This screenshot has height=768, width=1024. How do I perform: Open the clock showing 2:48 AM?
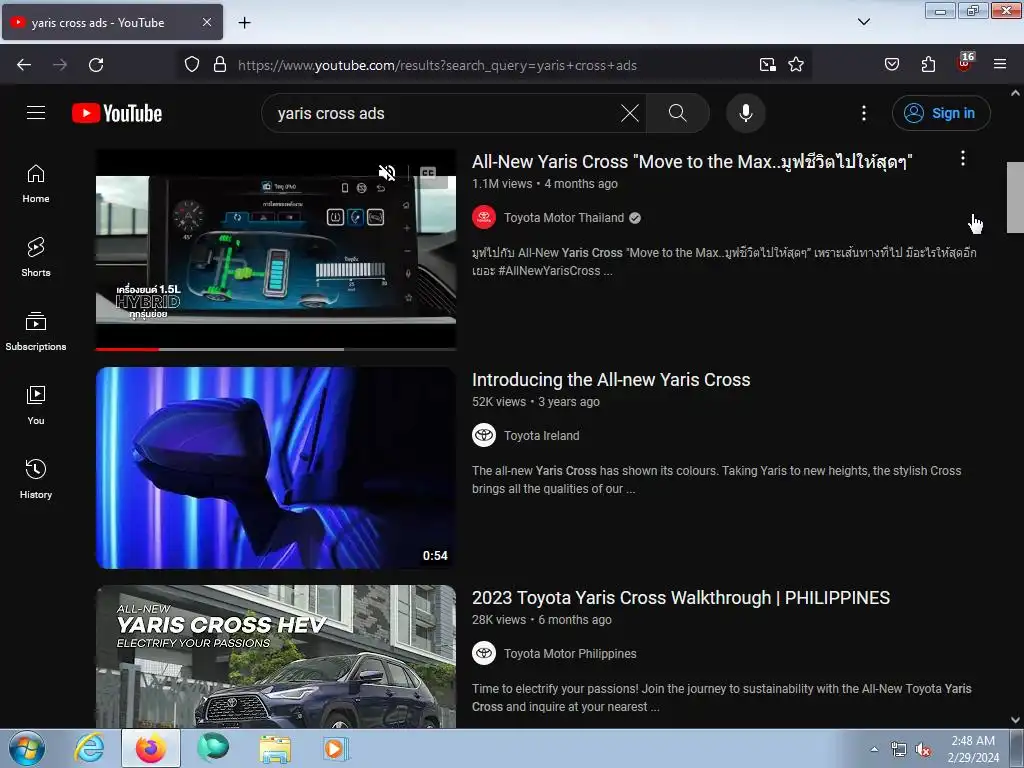[973, 749]
